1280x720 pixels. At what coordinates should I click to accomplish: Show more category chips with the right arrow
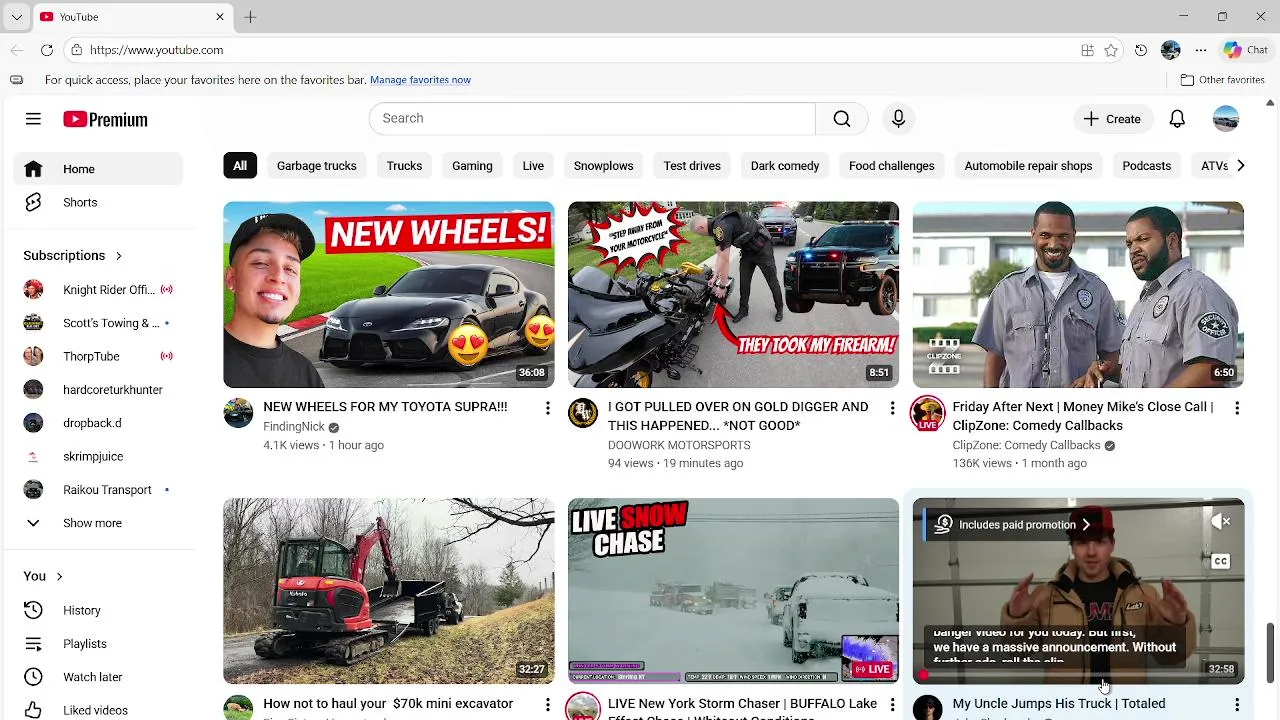[x=1240, y=166]
